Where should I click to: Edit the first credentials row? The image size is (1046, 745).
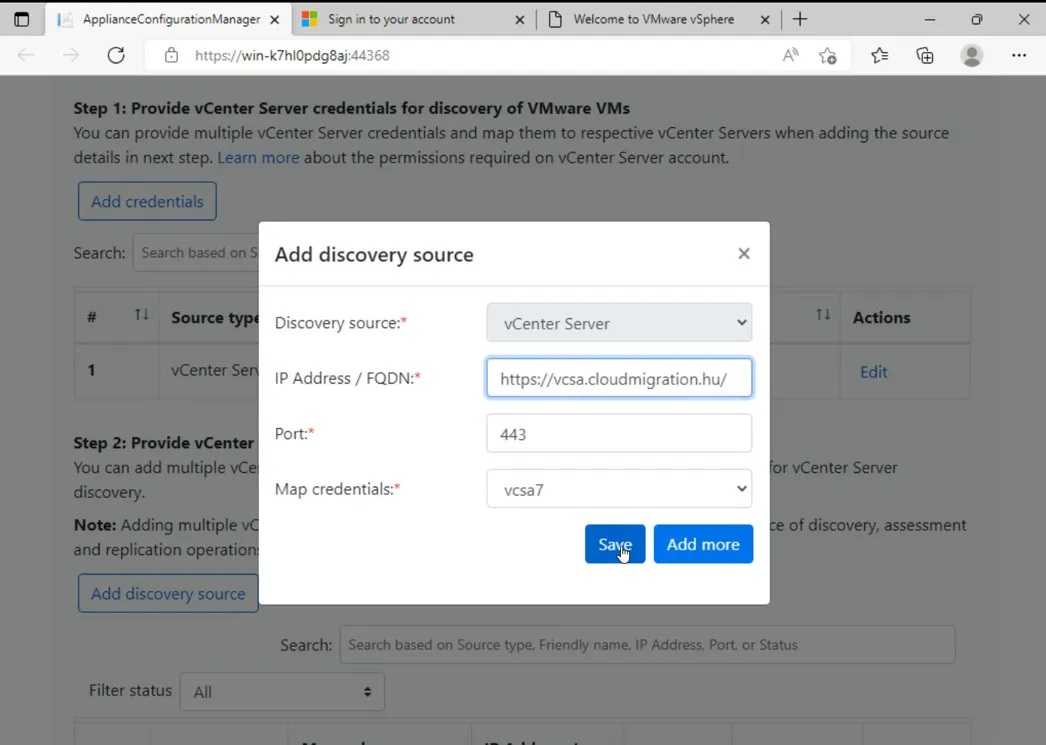click(x=873, y=372)
